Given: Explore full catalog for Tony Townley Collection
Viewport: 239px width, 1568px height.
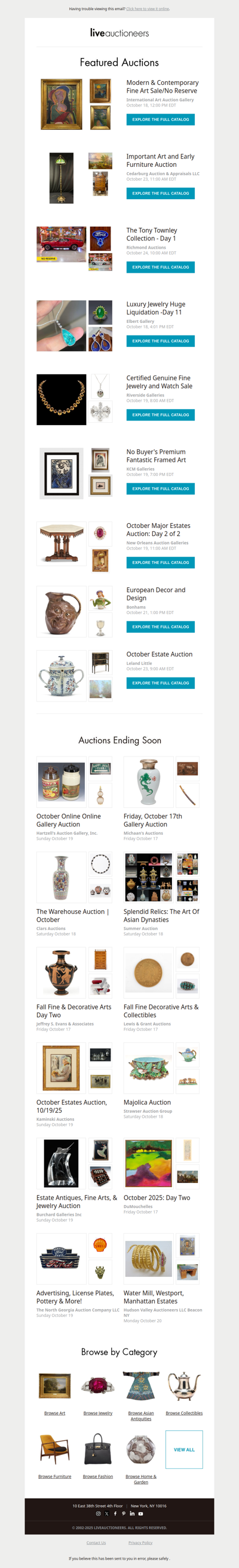Looking at the screenshot, I should 161,267.
